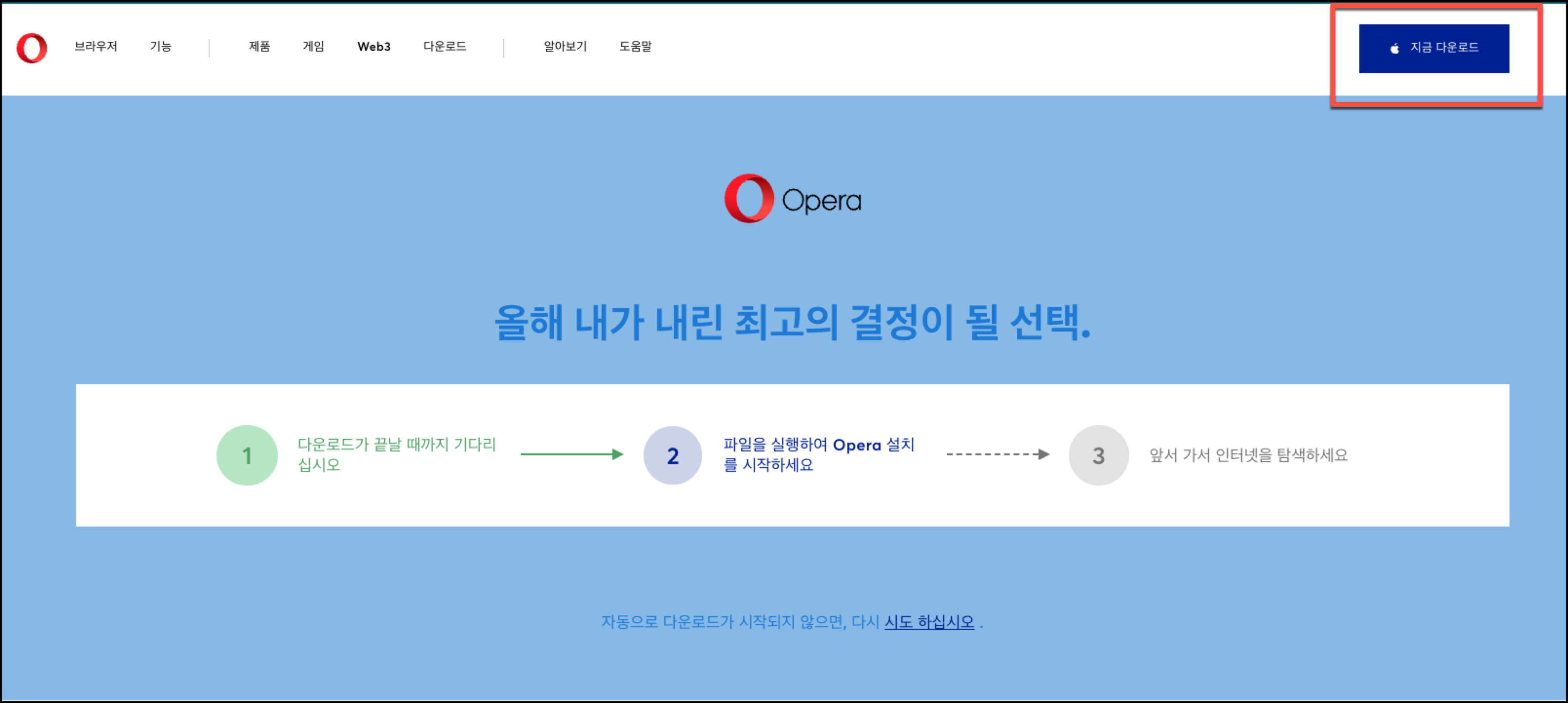
Task: Click the green step 1 circle
Action: [247, 455]
